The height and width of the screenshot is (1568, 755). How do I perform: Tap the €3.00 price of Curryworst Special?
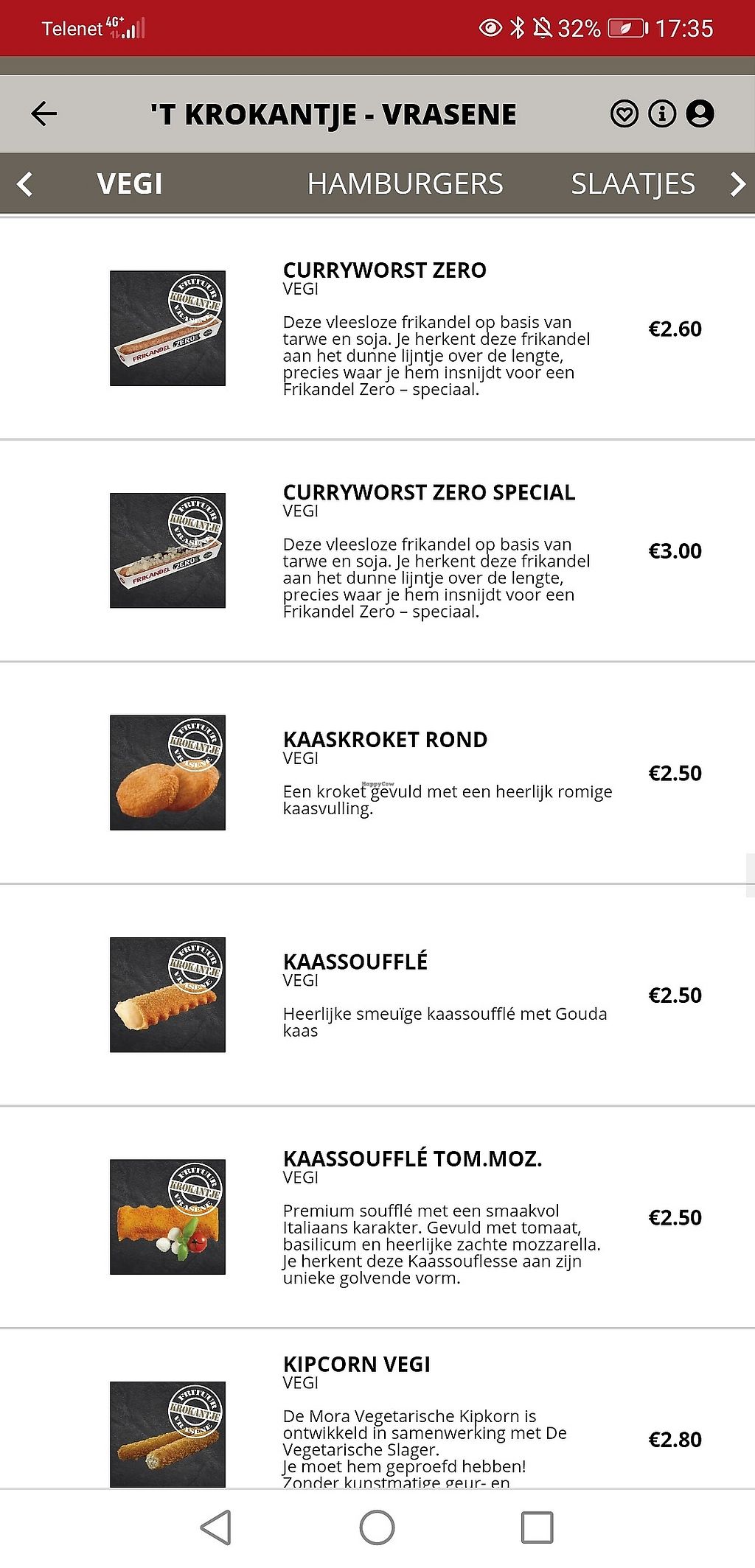675,551
